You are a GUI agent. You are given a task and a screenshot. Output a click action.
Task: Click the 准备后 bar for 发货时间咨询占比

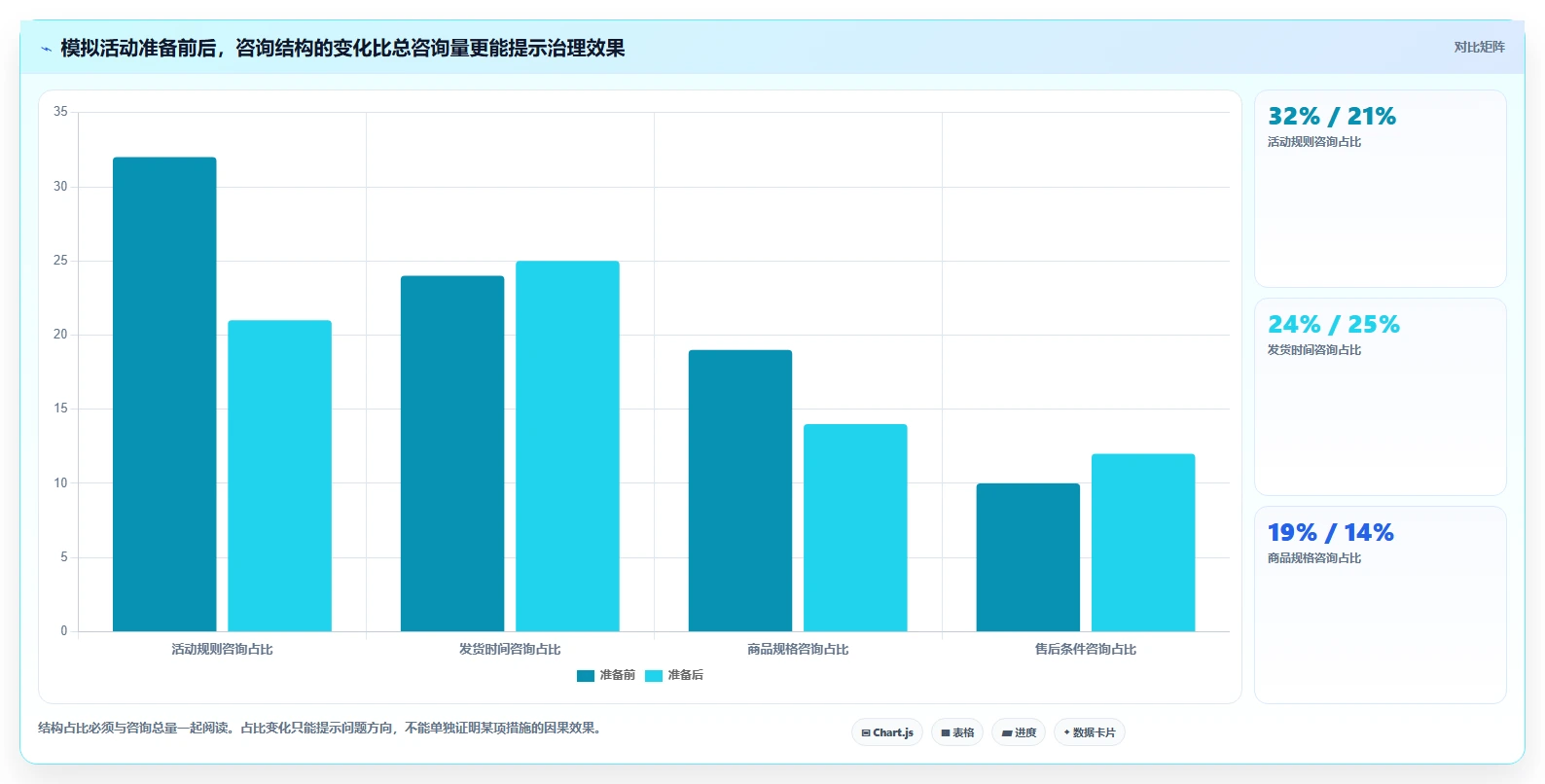click(x=567, y=445)
